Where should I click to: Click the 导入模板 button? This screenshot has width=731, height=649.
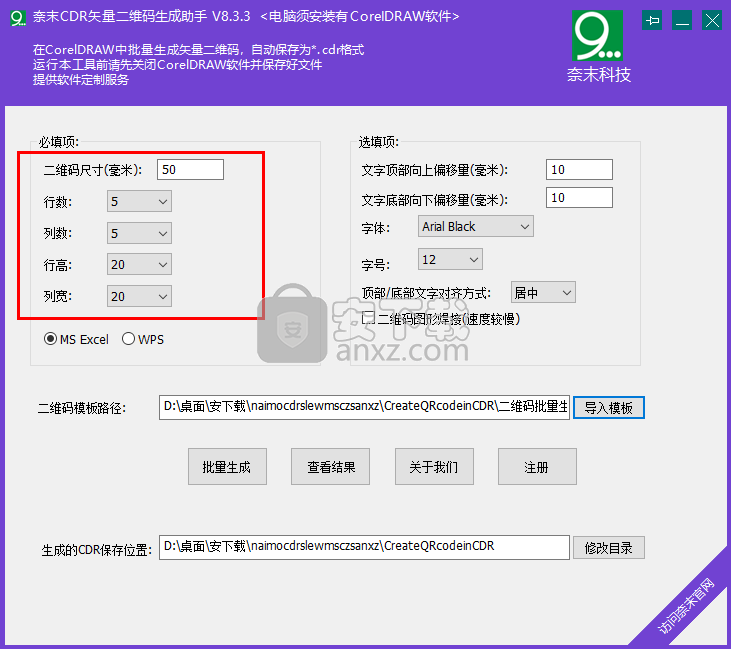[608, 407]
